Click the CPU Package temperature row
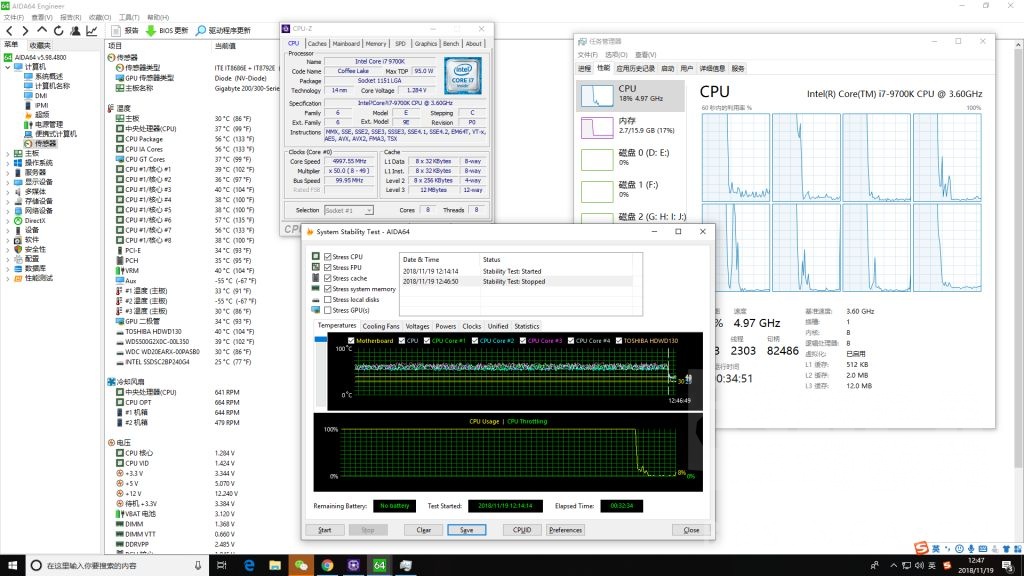The height and width of the screenshot is (576, 1024). click(144, 139)
